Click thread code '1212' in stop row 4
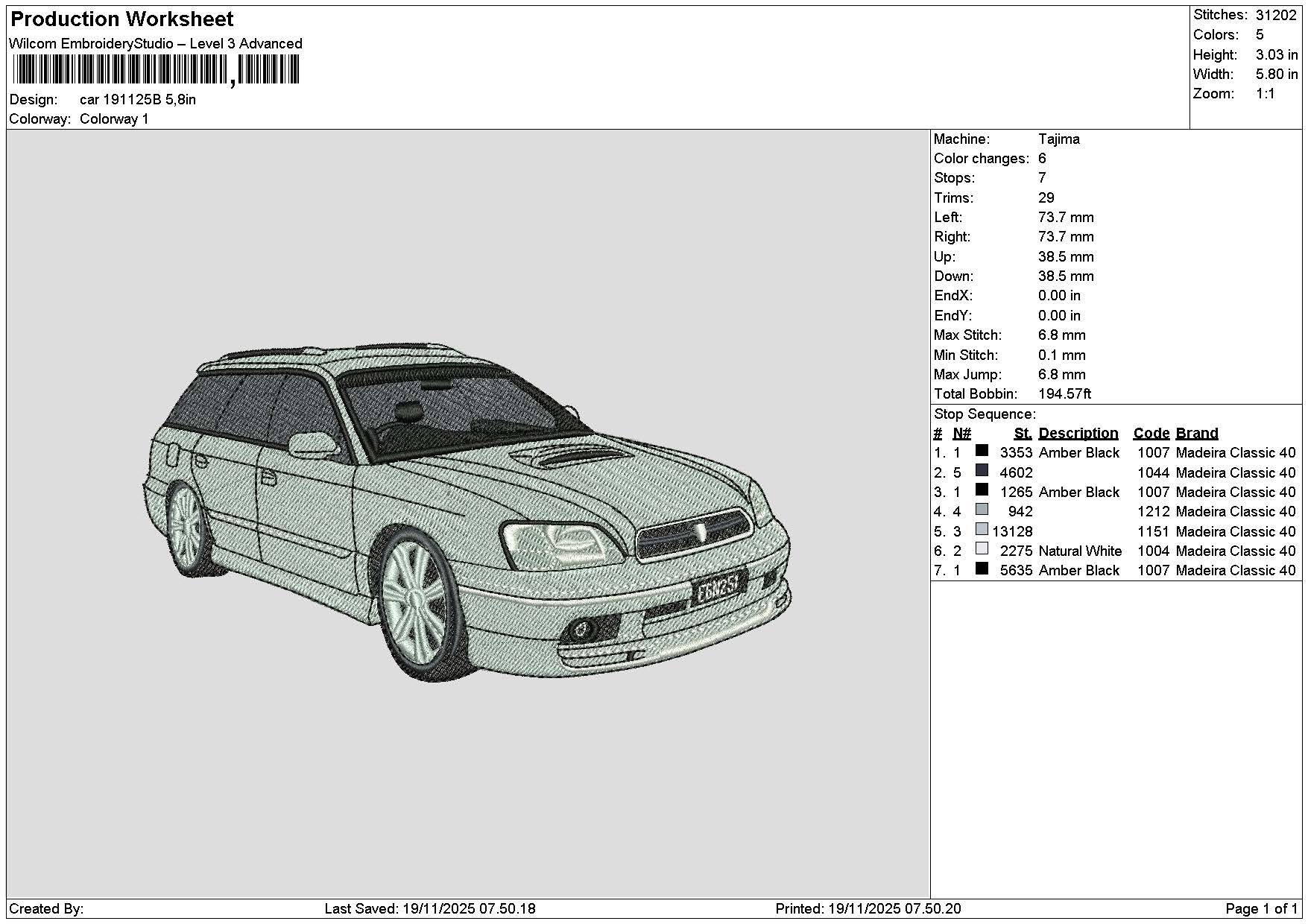Image resolution: width=1308 pixels, height=924 pixels. click(1154, 512)
